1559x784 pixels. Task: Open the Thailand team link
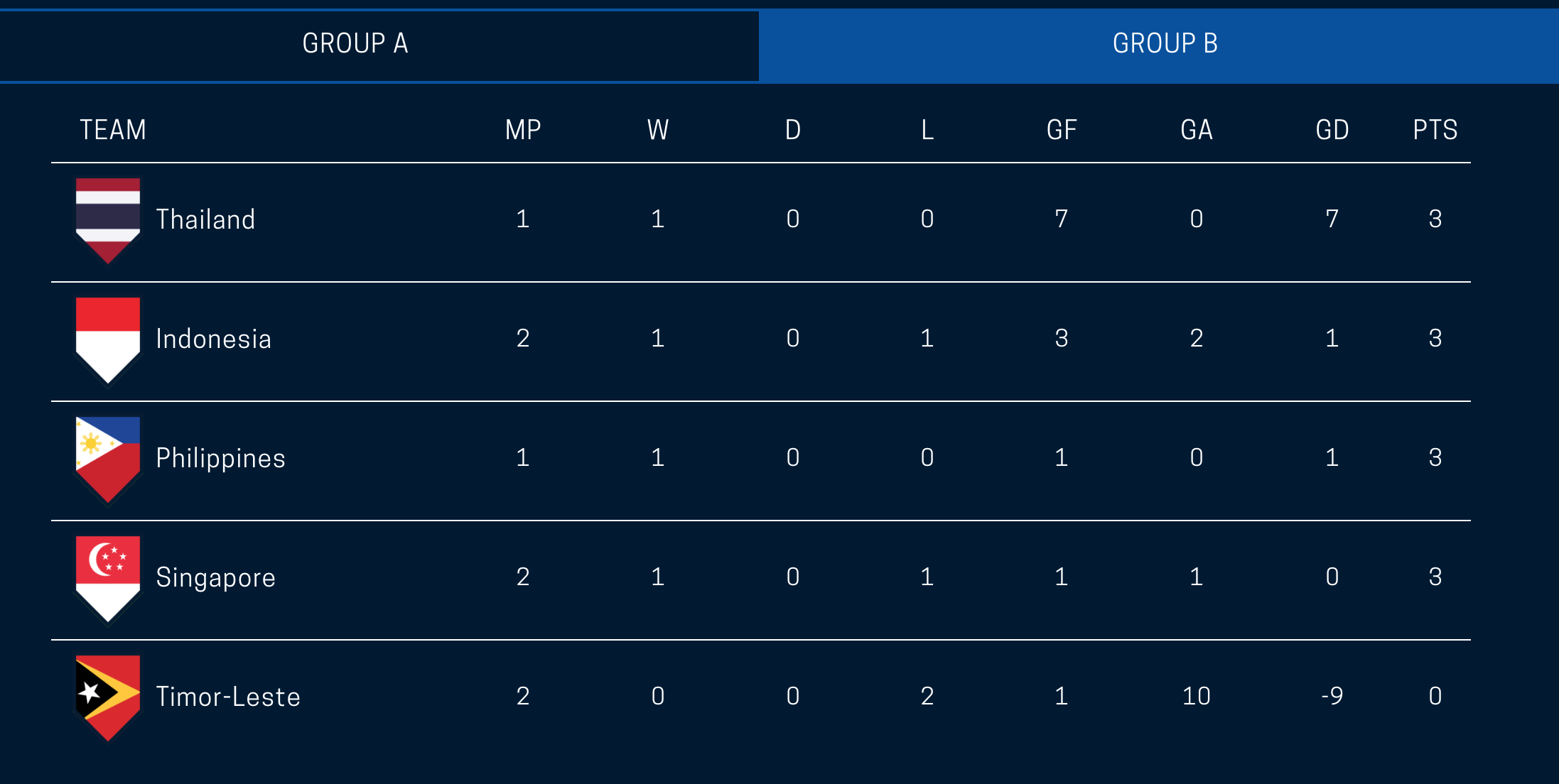[x=205, y=219]
